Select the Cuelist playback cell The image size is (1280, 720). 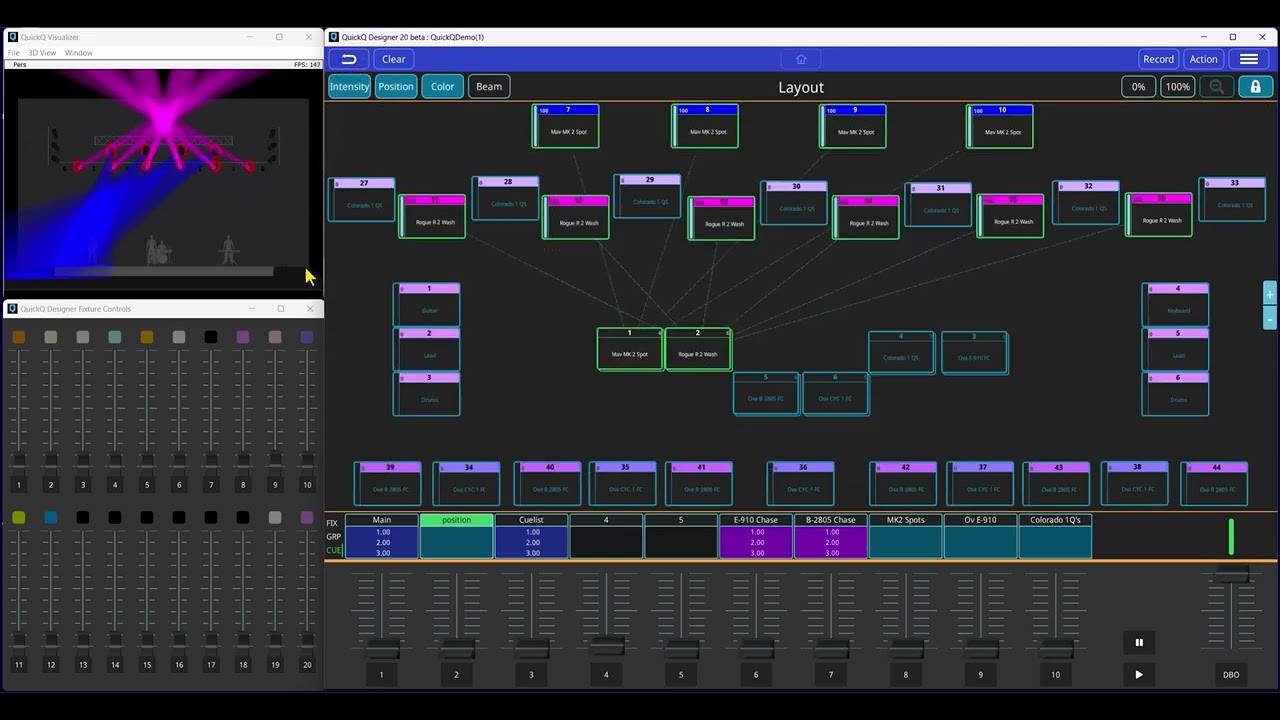point(531,536)
